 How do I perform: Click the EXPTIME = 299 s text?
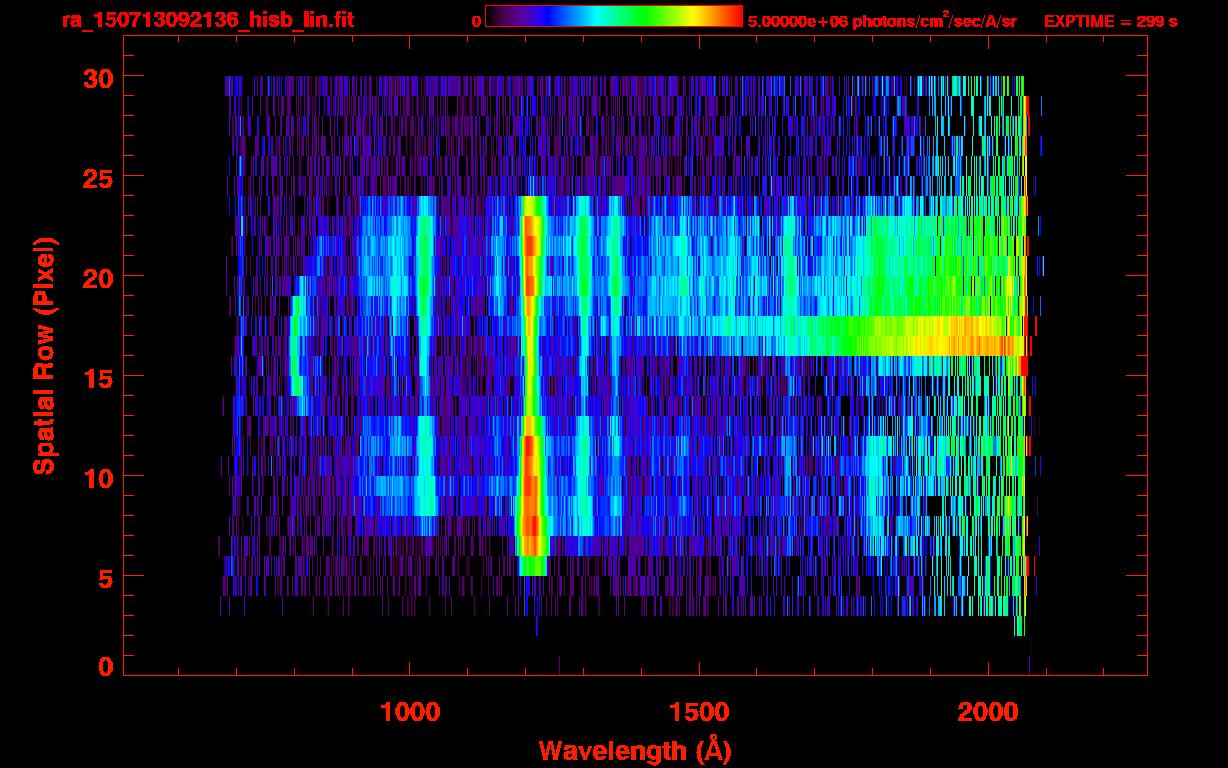[1110, 21]
